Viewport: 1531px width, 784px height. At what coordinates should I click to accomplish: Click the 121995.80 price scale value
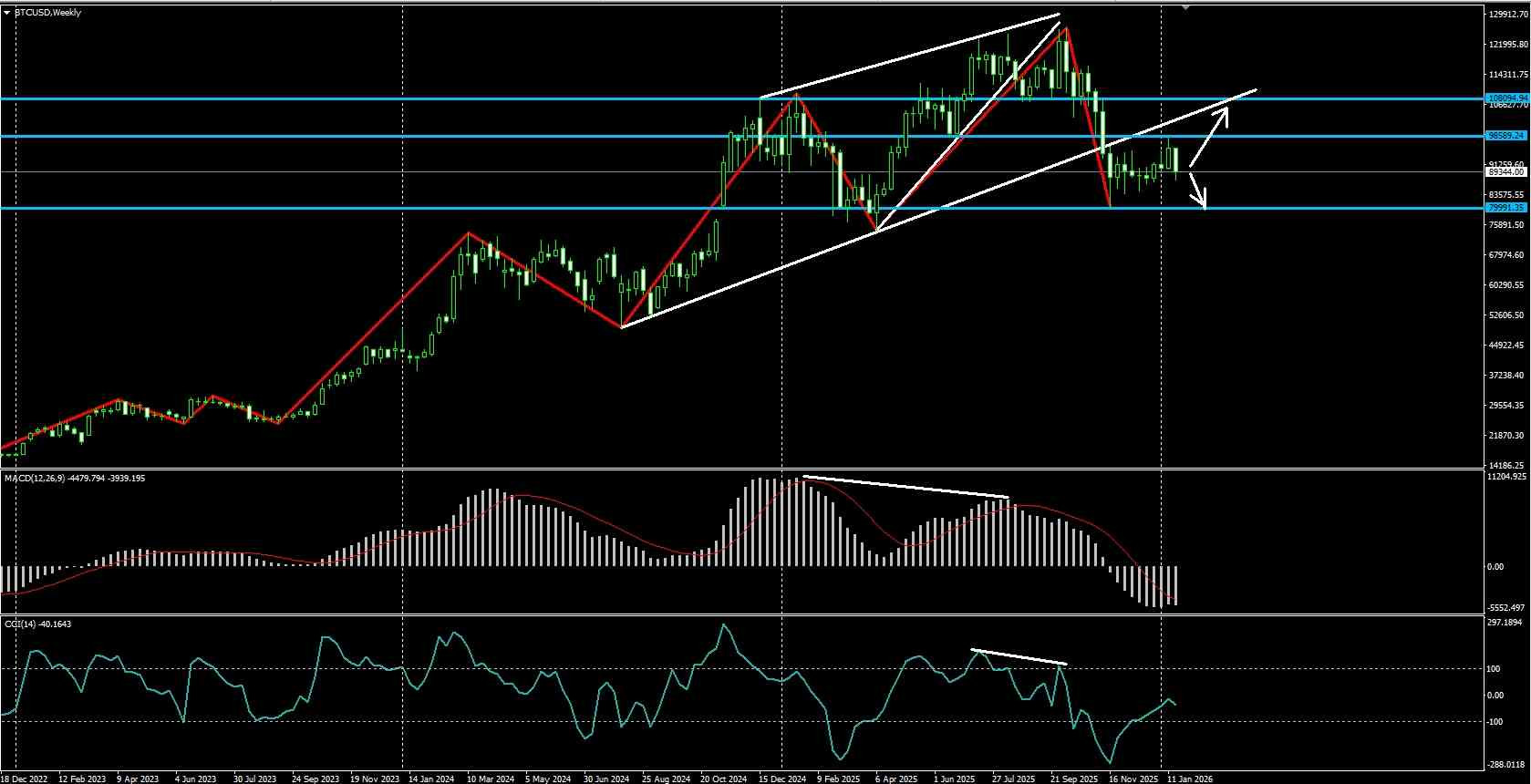pyautogui.click(x=1508, y=45)
